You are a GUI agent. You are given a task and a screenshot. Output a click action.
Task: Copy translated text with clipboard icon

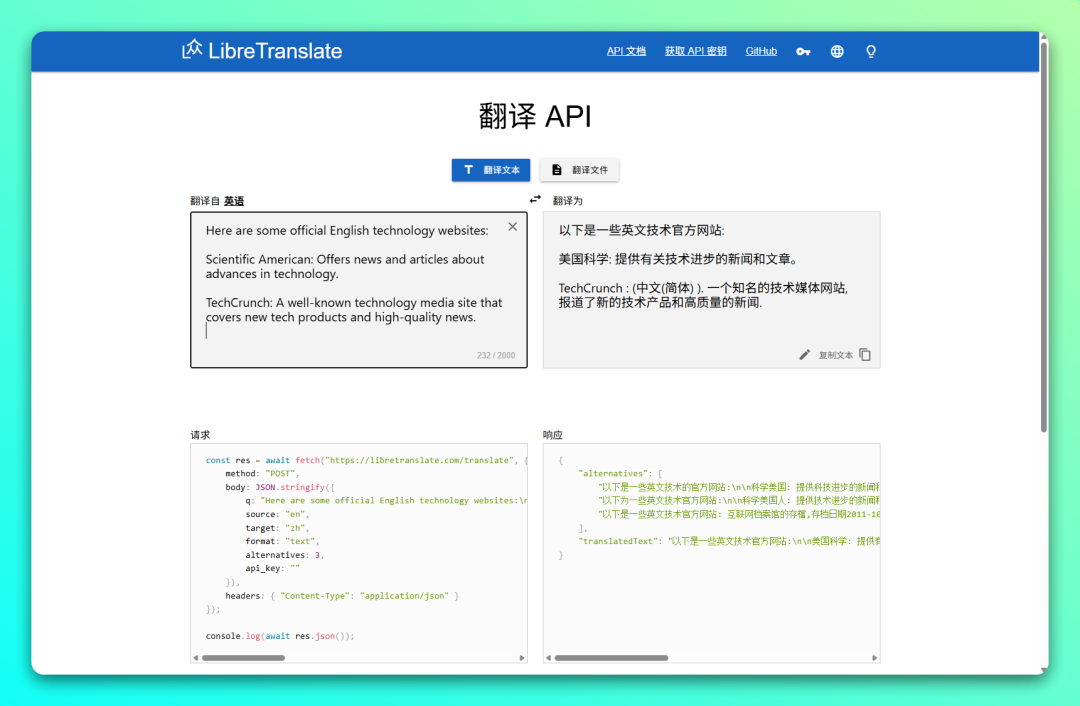click(865, 355)
